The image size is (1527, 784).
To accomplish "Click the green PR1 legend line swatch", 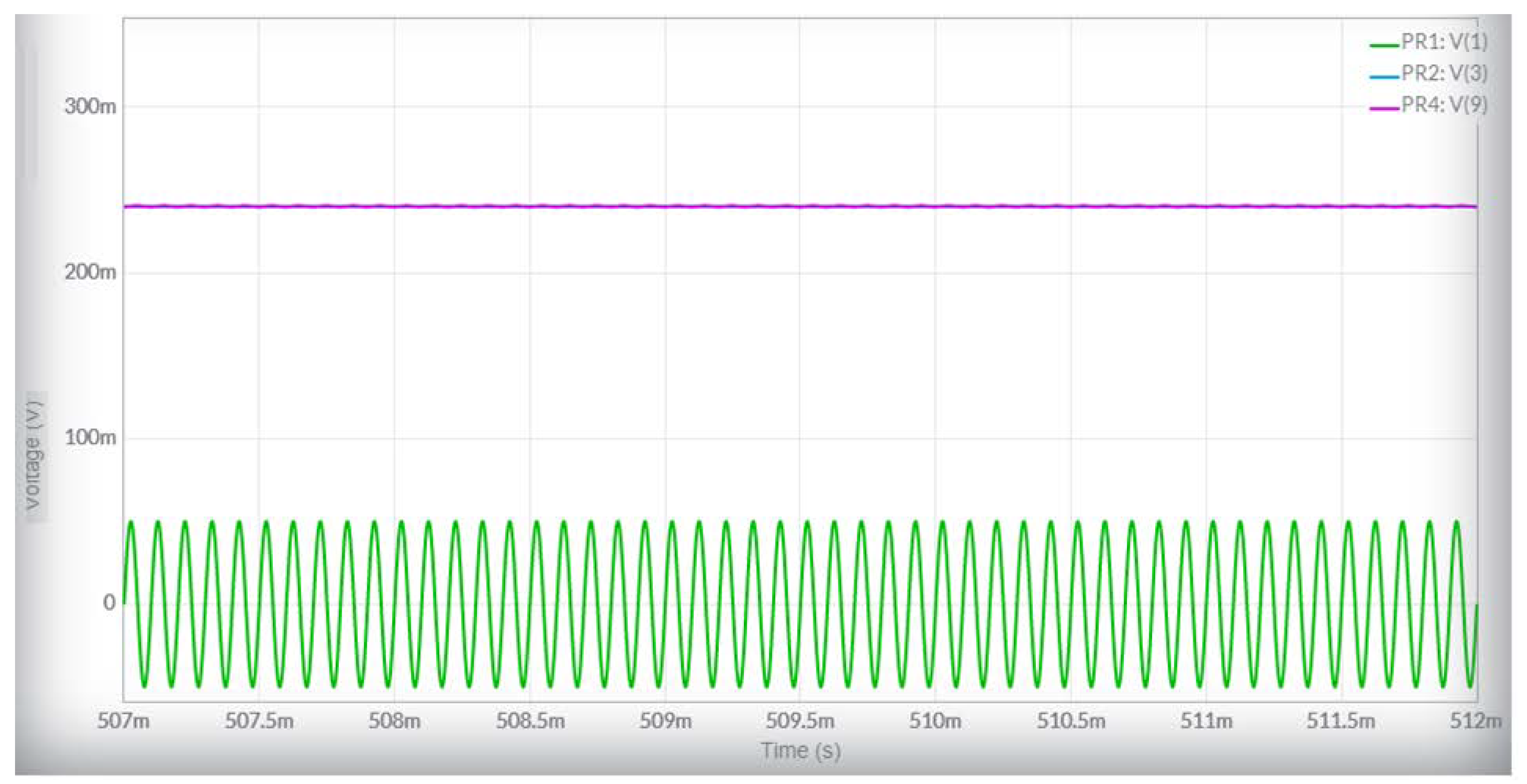I will 1384,45.
